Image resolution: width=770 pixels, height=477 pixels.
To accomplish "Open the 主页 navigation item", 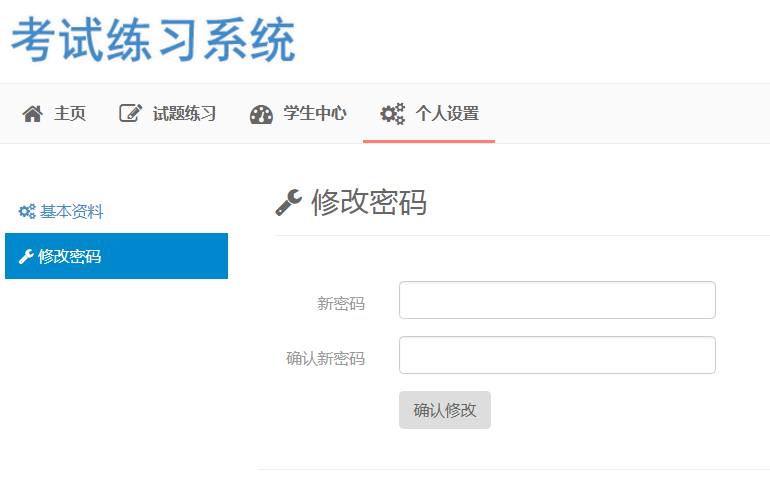I will 54,113.
